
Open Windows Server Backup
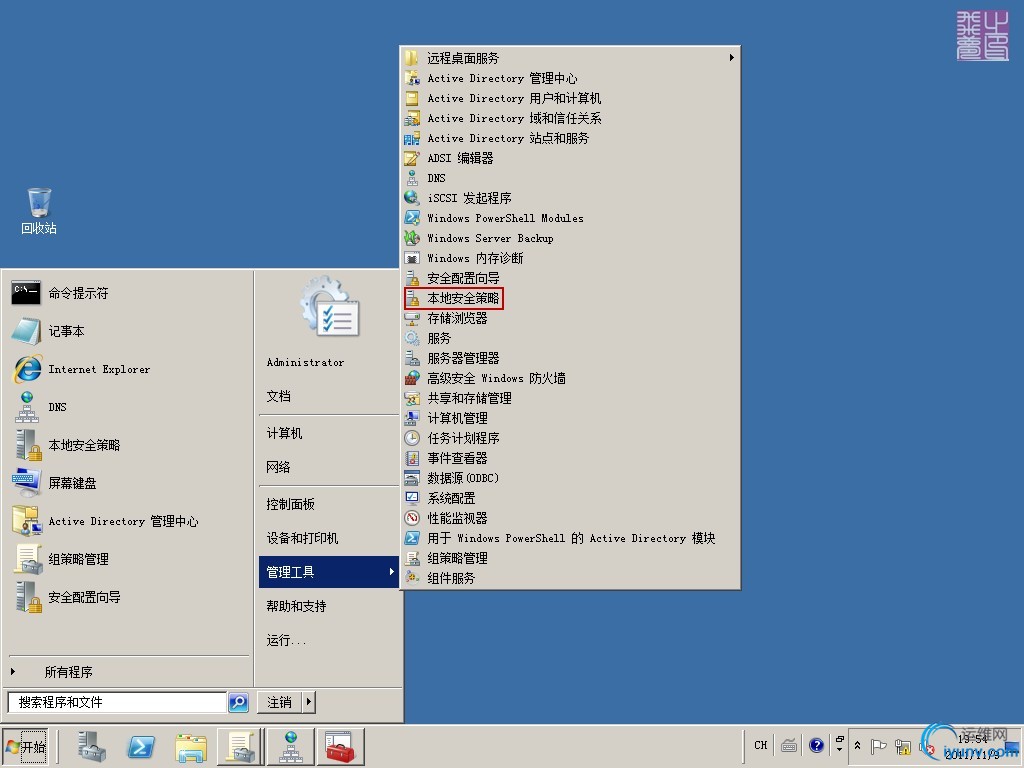[x=570, y=238]
